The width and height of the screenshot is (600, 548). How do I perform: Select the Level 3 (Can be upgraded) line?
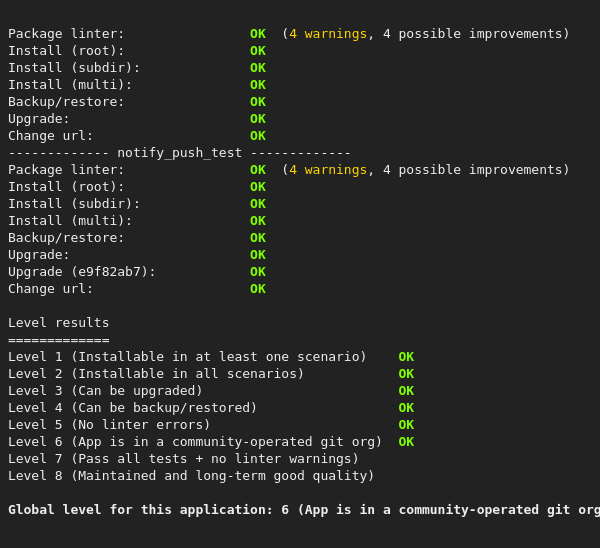pos(105,391)
